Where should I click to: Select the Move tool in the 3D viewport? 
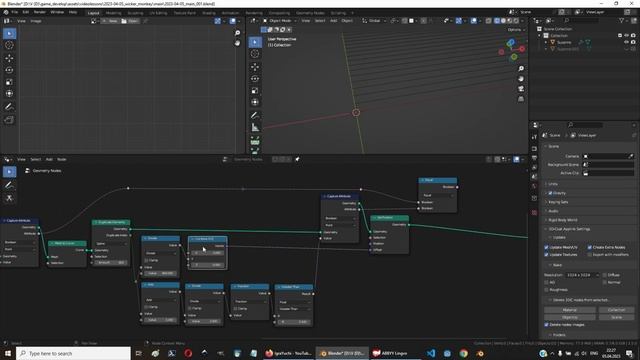(255, 67)
